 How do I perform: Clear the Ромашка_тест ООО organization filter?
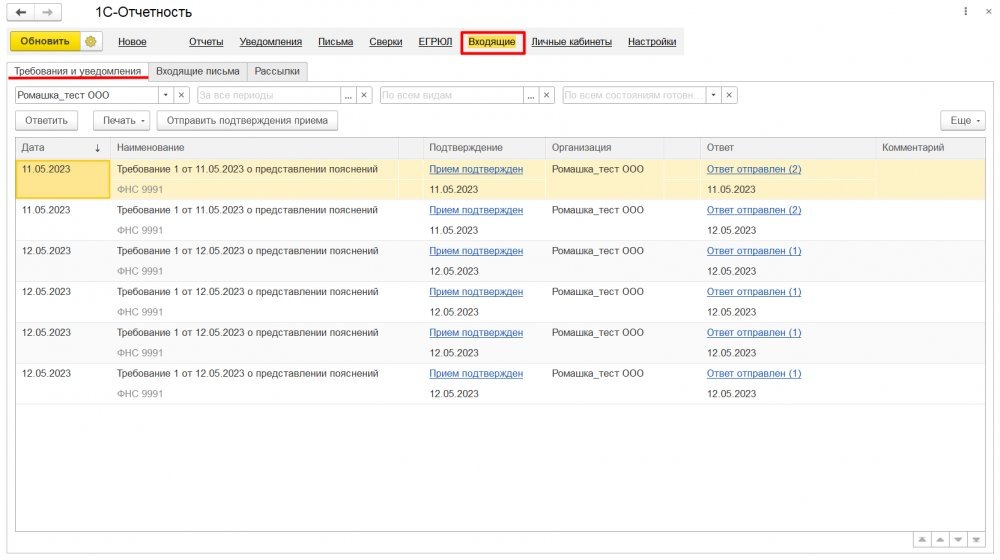181,95
